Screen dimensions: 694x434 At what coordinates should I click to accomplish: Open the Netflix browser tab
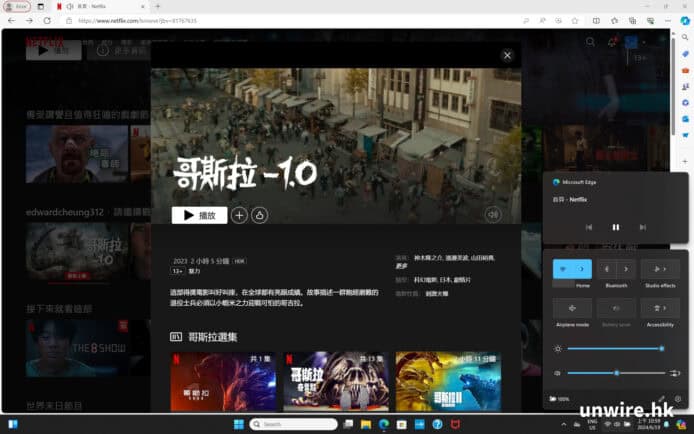point(90,6)
